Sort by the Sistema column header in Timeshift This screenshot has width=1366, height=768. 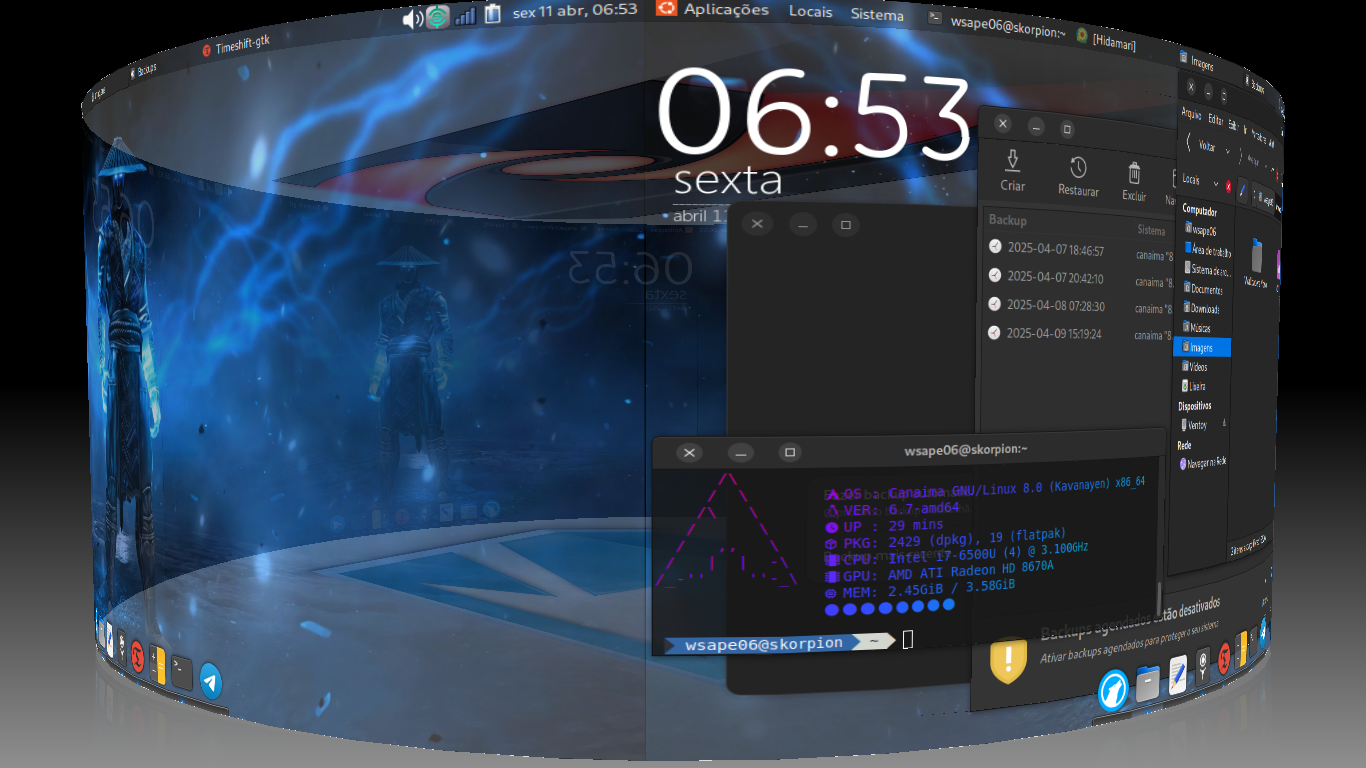pyautogui.click(x=1151, y=230)
